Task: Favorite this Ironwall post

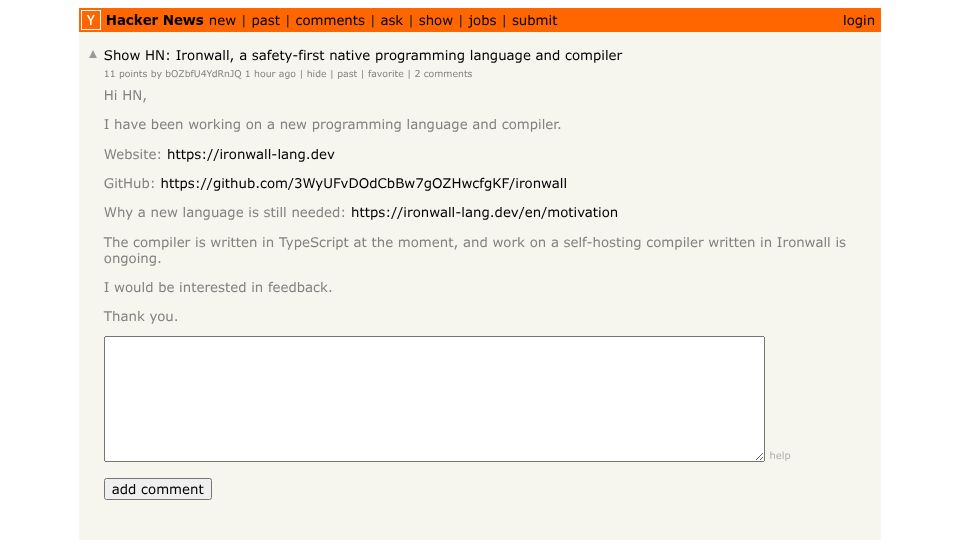Action: pyautogui.click(x=386, y=74)
